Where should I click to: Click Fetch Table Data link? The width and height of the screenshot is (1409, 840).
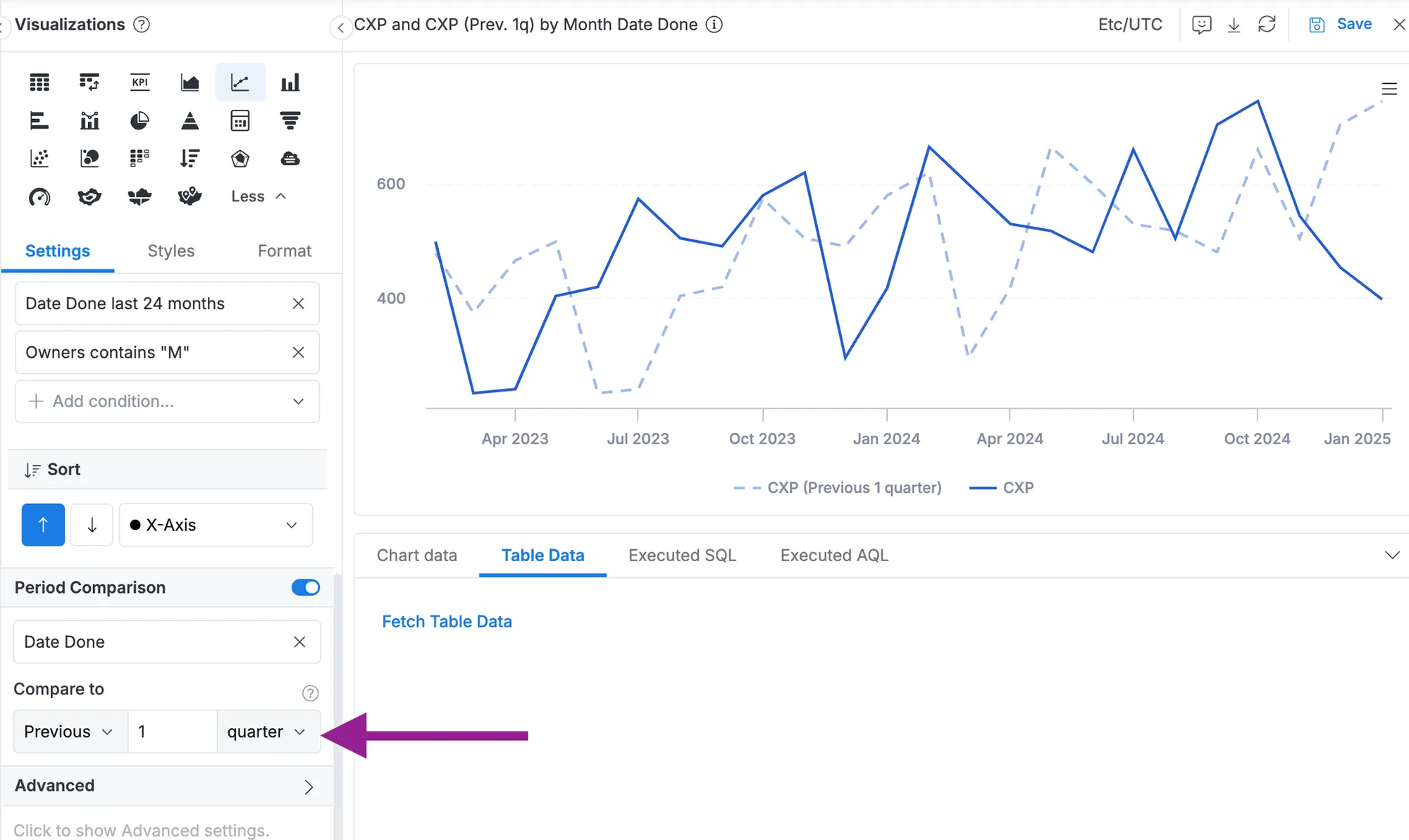click(x=447, y=622)
